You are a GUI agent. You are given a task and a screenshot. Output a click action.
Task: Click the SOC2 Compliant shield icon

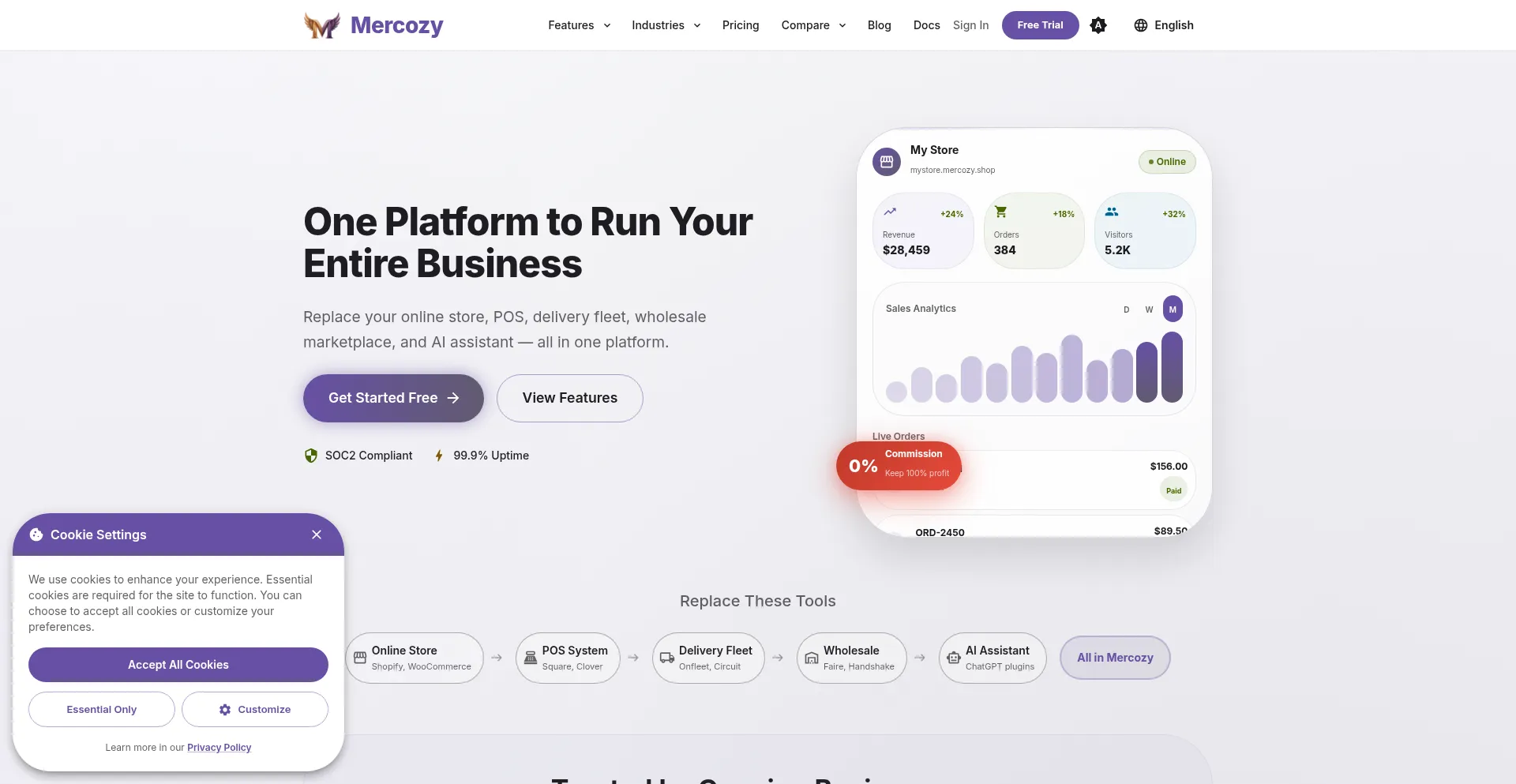311,456
